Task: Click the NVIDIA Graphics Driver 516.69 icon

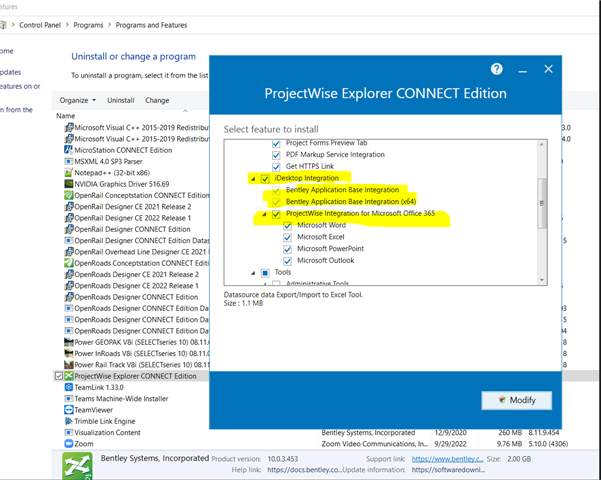Action: pyautogui.click(x=69, y=184)
